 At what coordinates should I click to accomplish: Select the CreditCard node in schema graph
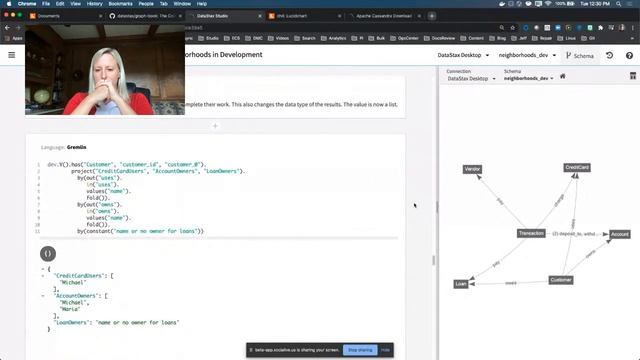[x=577, y=167]
